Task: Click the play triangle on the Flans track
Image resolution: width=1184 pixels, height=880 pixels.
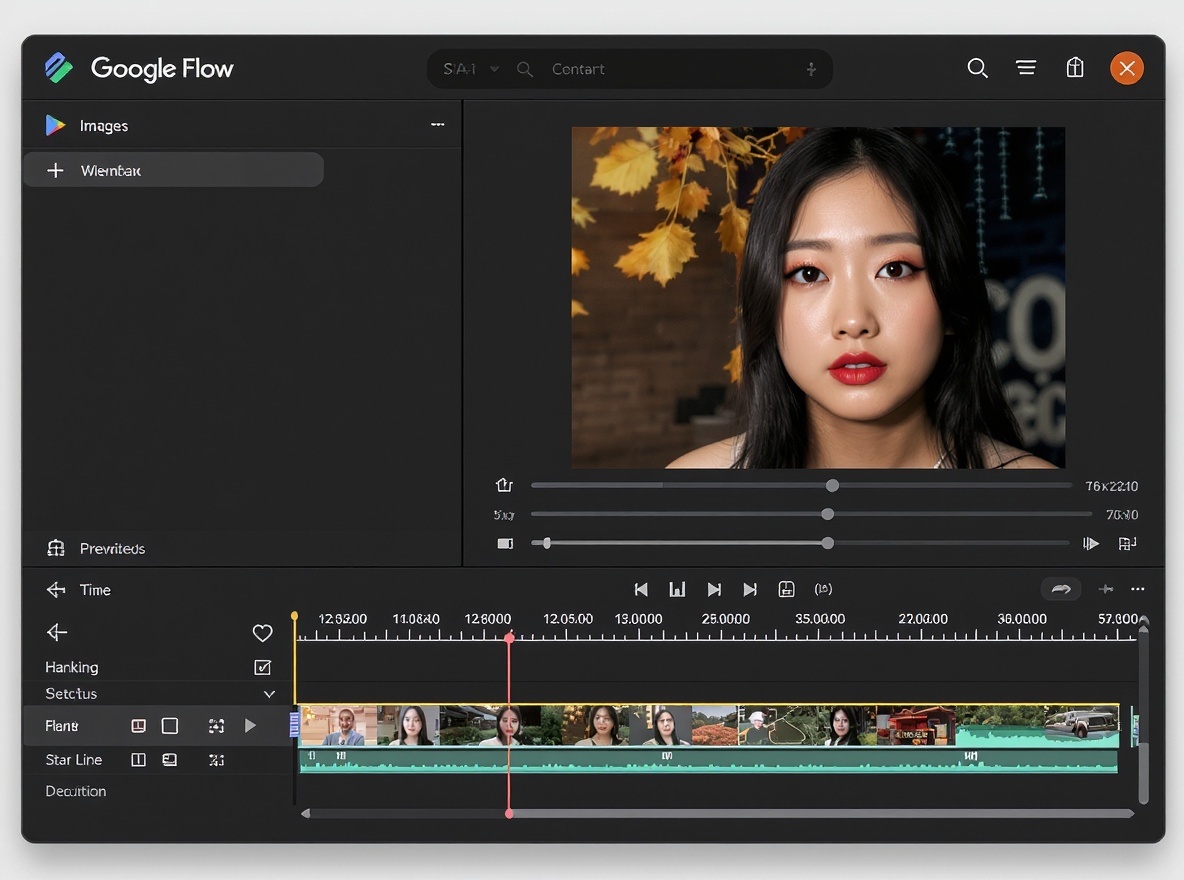Action: 251,726
